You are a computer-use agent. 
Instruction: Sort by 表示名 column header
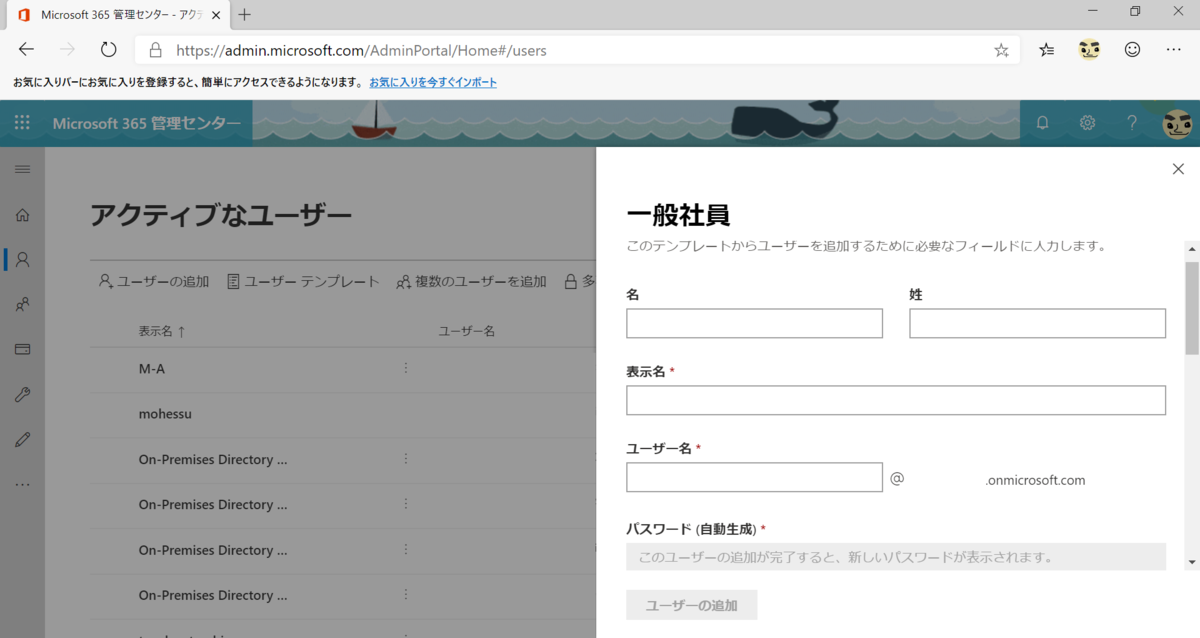162,331
